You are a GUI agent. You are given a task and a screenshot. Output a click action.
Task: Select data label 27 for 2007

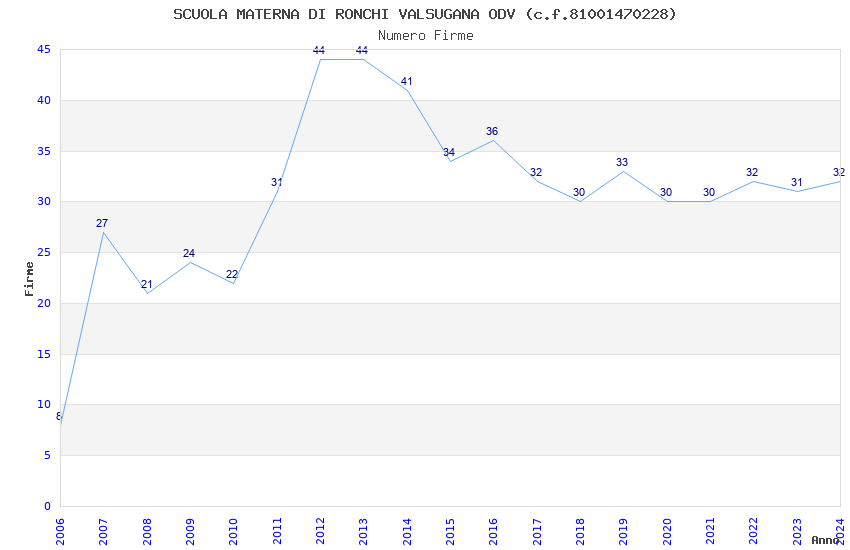102,223
